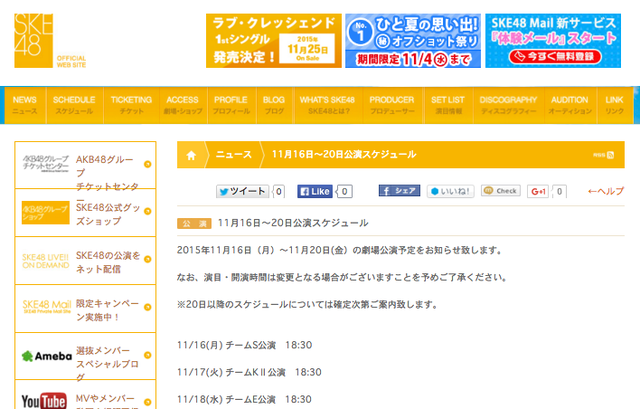Click the YouTube logo in sidebar
The width and height of the screenshot is (640, 409).
click(44, 401)
